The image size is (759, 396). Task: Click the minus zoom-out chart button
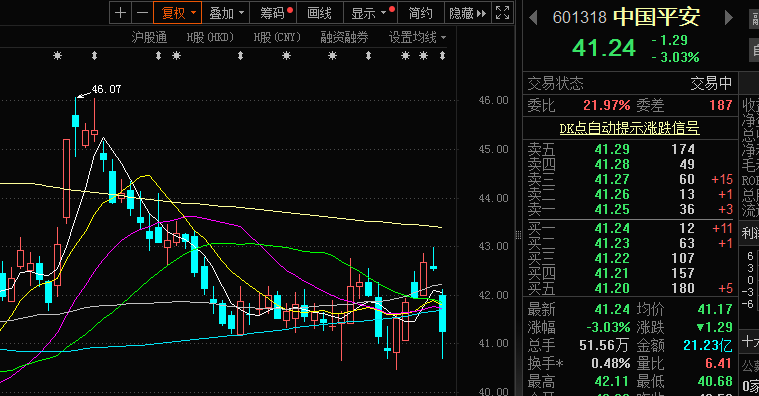[x=142, y=13]
